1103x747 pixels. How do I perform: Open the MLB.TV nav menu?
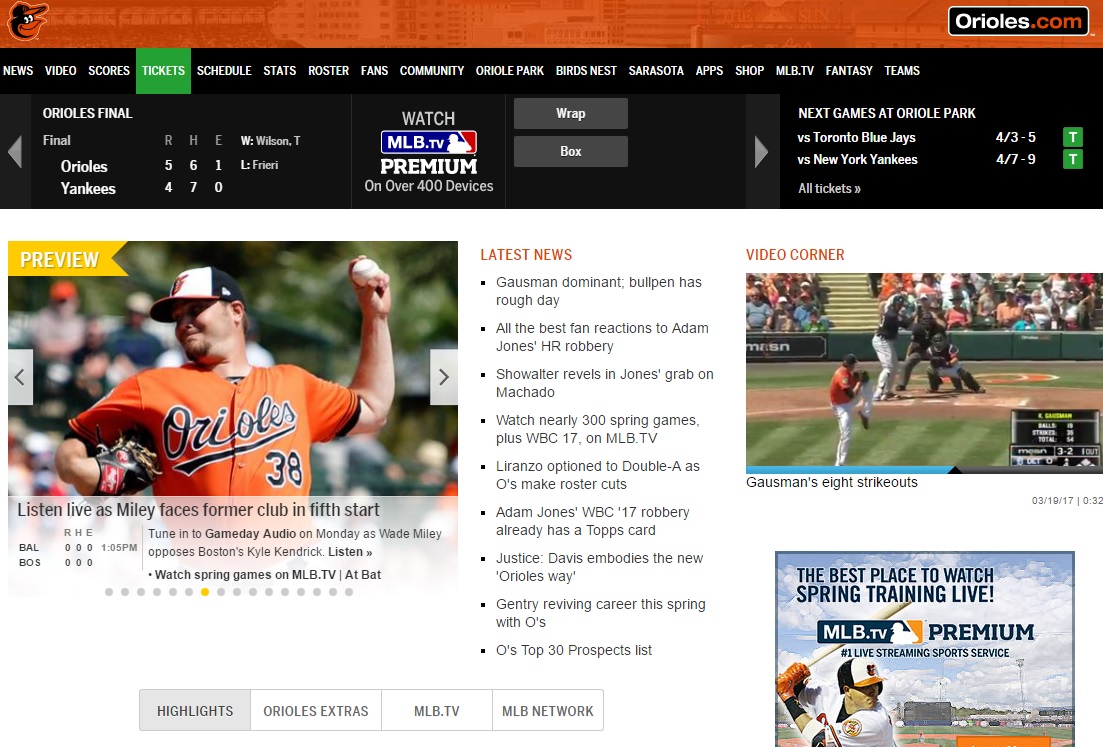[795, 70]
